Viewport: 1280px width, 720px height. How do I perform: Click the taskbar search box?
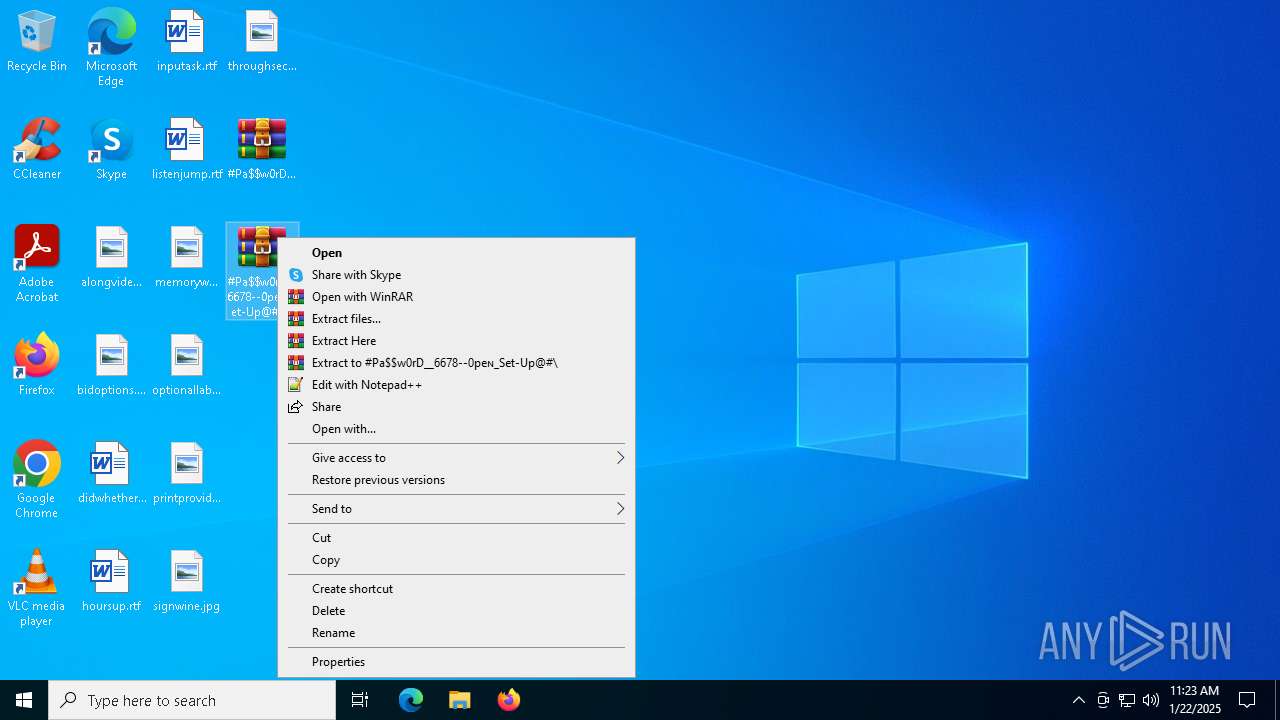(192, 700)
